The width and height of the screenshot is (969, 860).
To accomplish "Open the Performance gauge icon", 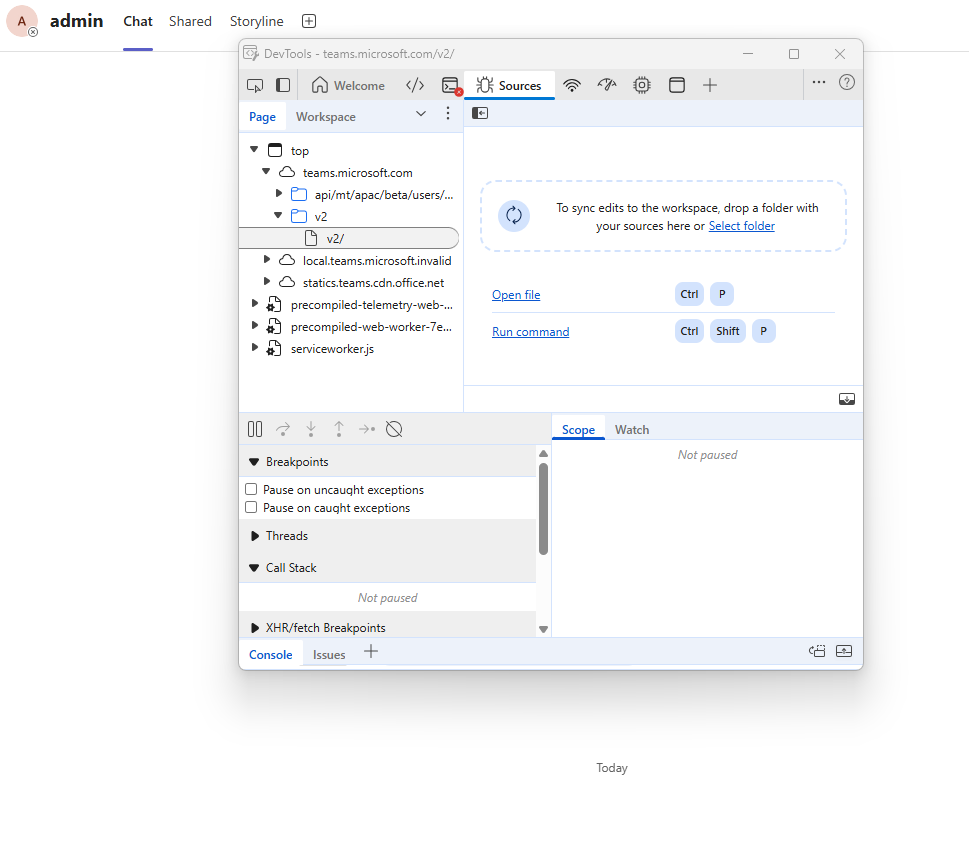I will [607, 85].
